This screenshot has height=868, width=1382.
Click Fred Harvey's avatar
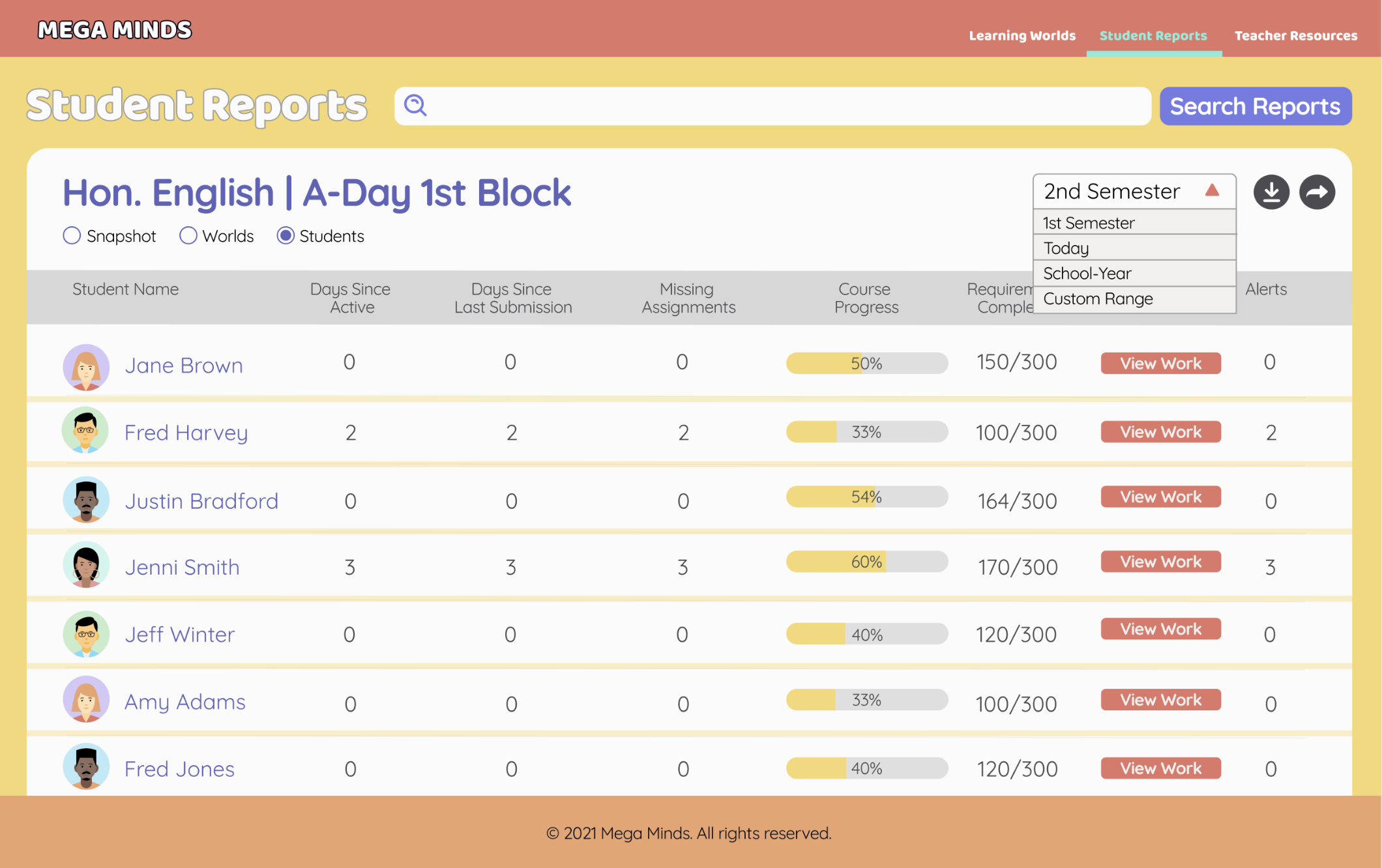tap(85, 431)
